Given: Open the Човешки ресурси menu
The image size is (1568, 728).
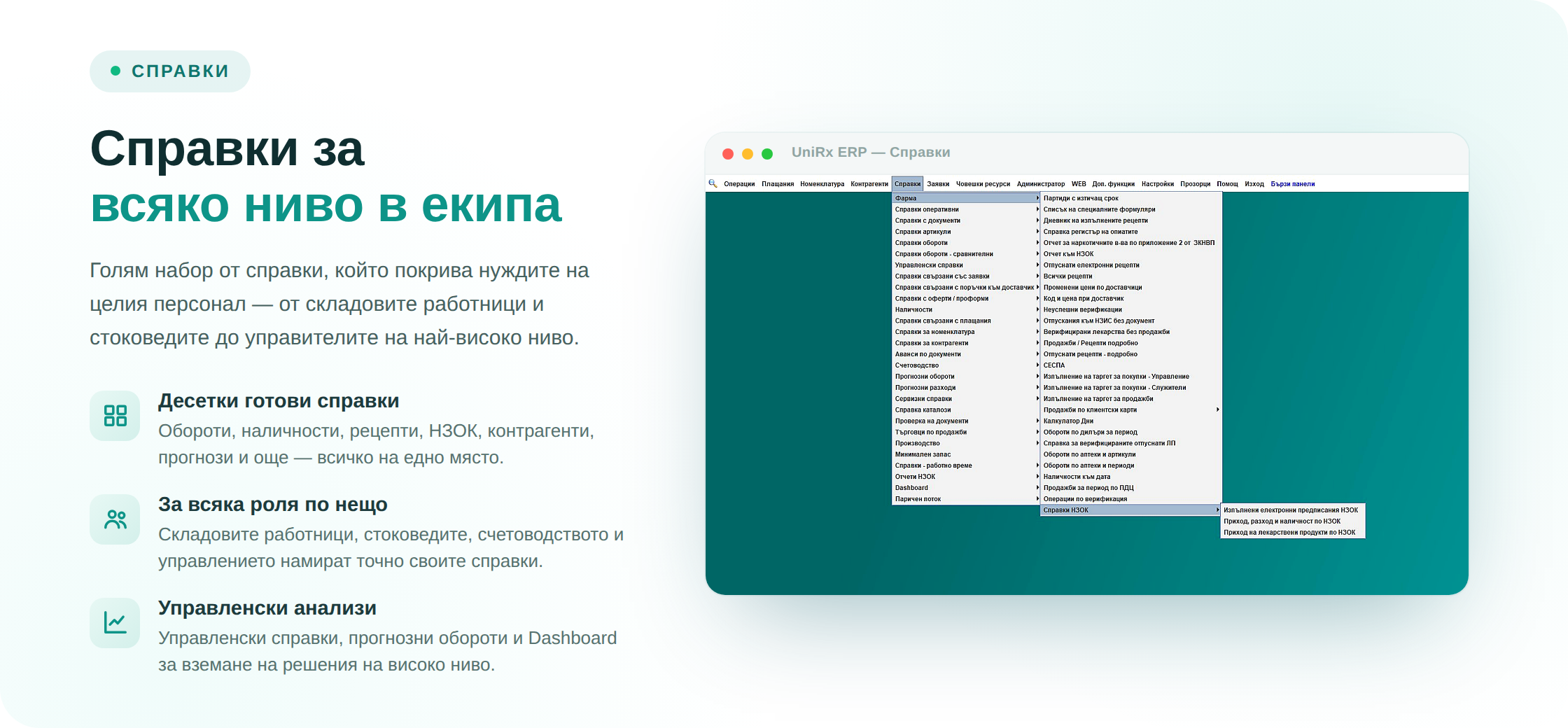Looking at the screenshot, I should coord(983,184).
